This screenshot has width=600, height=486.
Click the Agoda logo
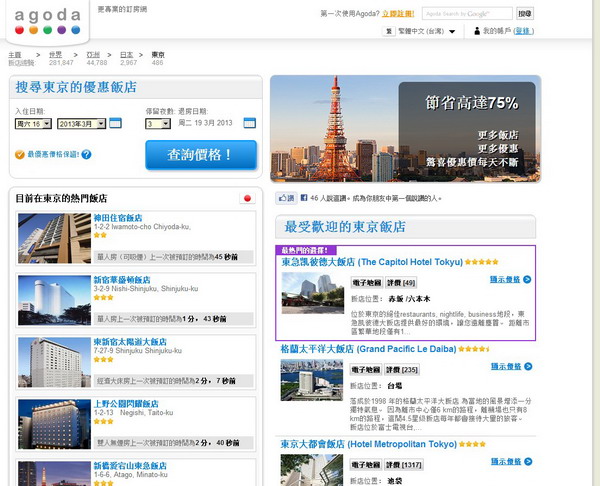tap(48, 22)
